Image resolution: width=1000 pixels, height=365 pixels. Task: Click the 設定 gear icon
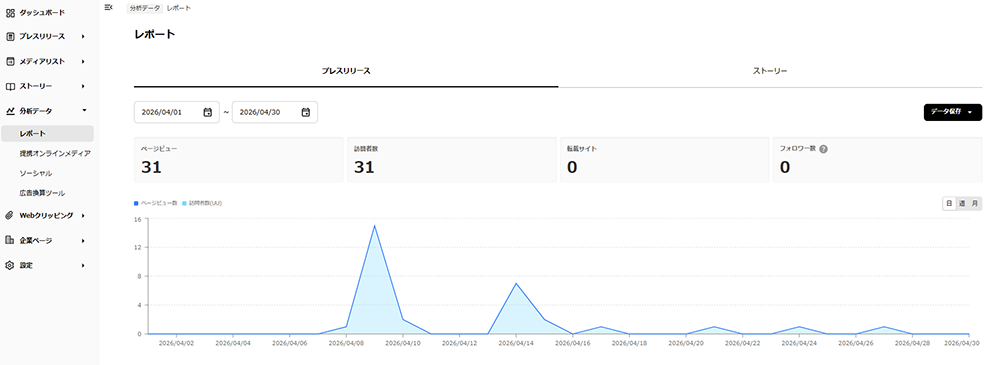click(x=10, y=265)
